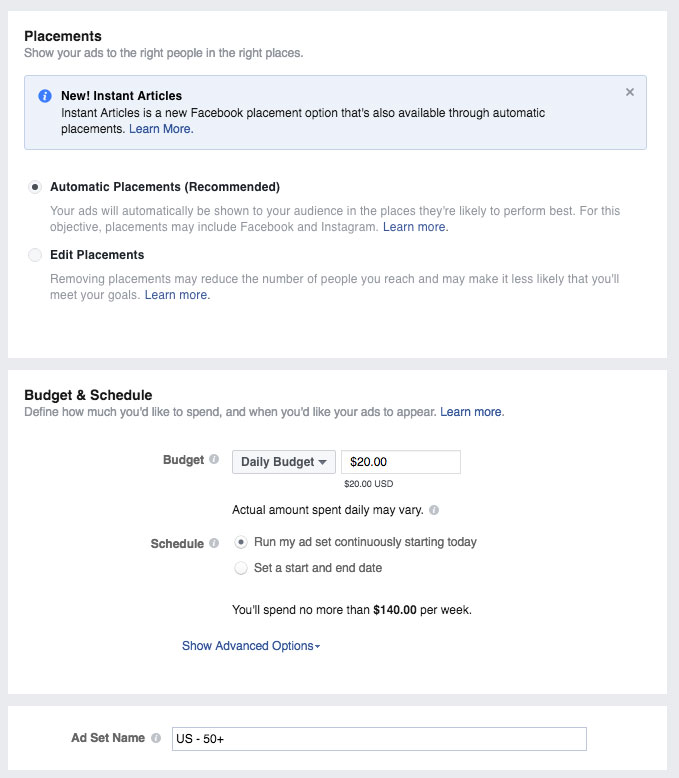Image resolution: width=679 pixels, height=778 pixels.
Task: Click Learn More link in Instant Articles banner
Action: coord(161,129)
